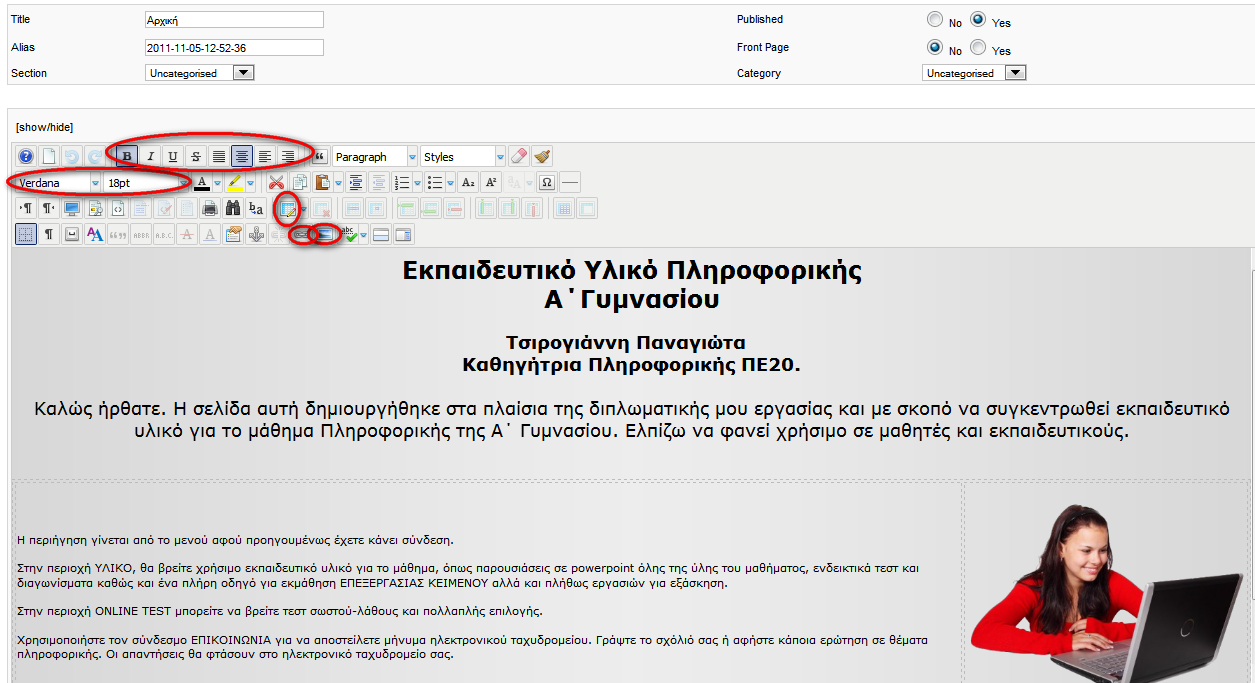Click the Insert Table icon
1255x683 pixels.
click(288, 208)
